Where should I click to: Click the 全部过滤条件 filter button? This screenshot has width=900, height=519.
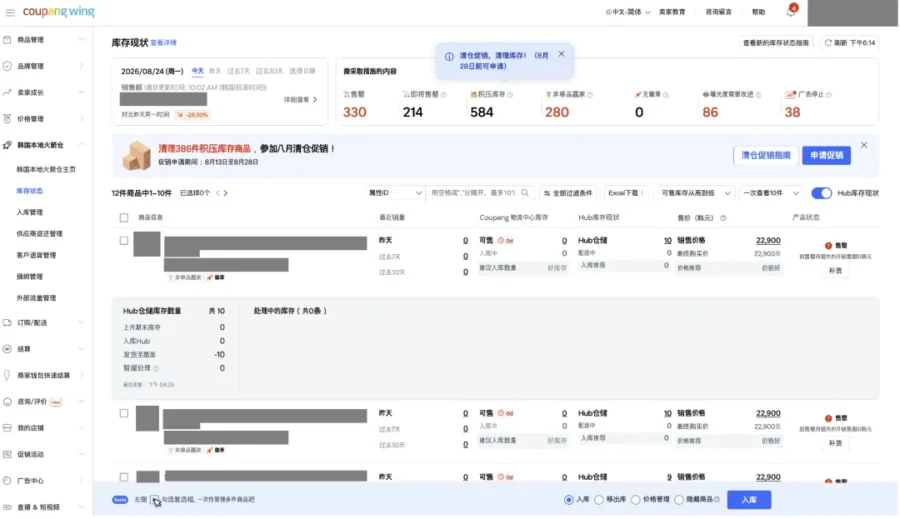pos(568,193)
